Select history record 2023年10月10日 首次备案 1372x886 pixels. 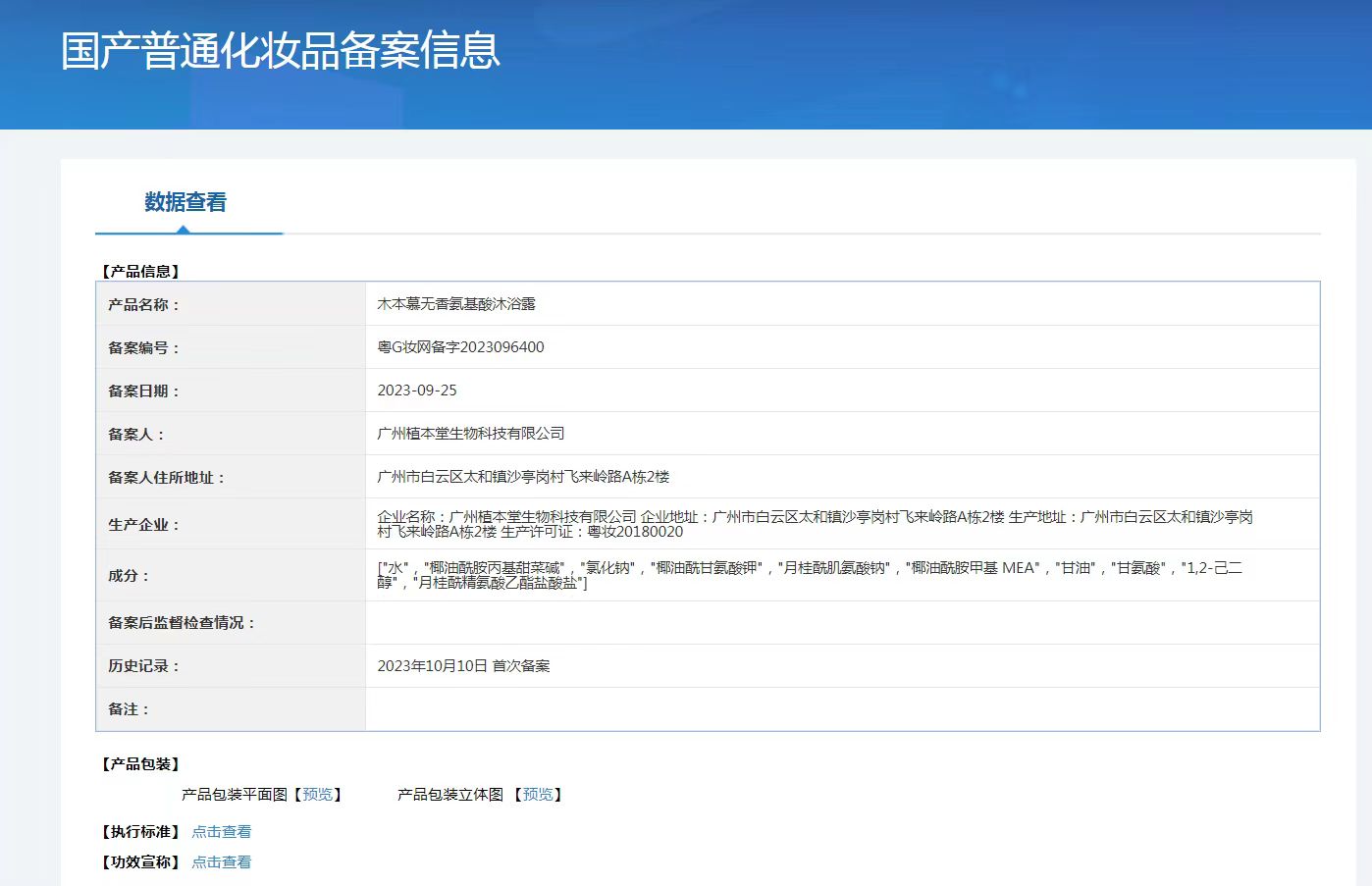(x=463, y=666)
